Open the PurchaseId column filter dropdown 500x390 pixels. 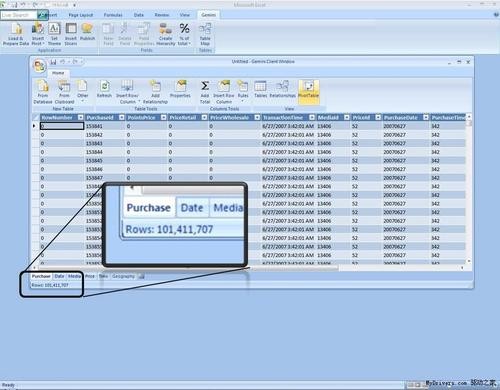click(122, 117)
